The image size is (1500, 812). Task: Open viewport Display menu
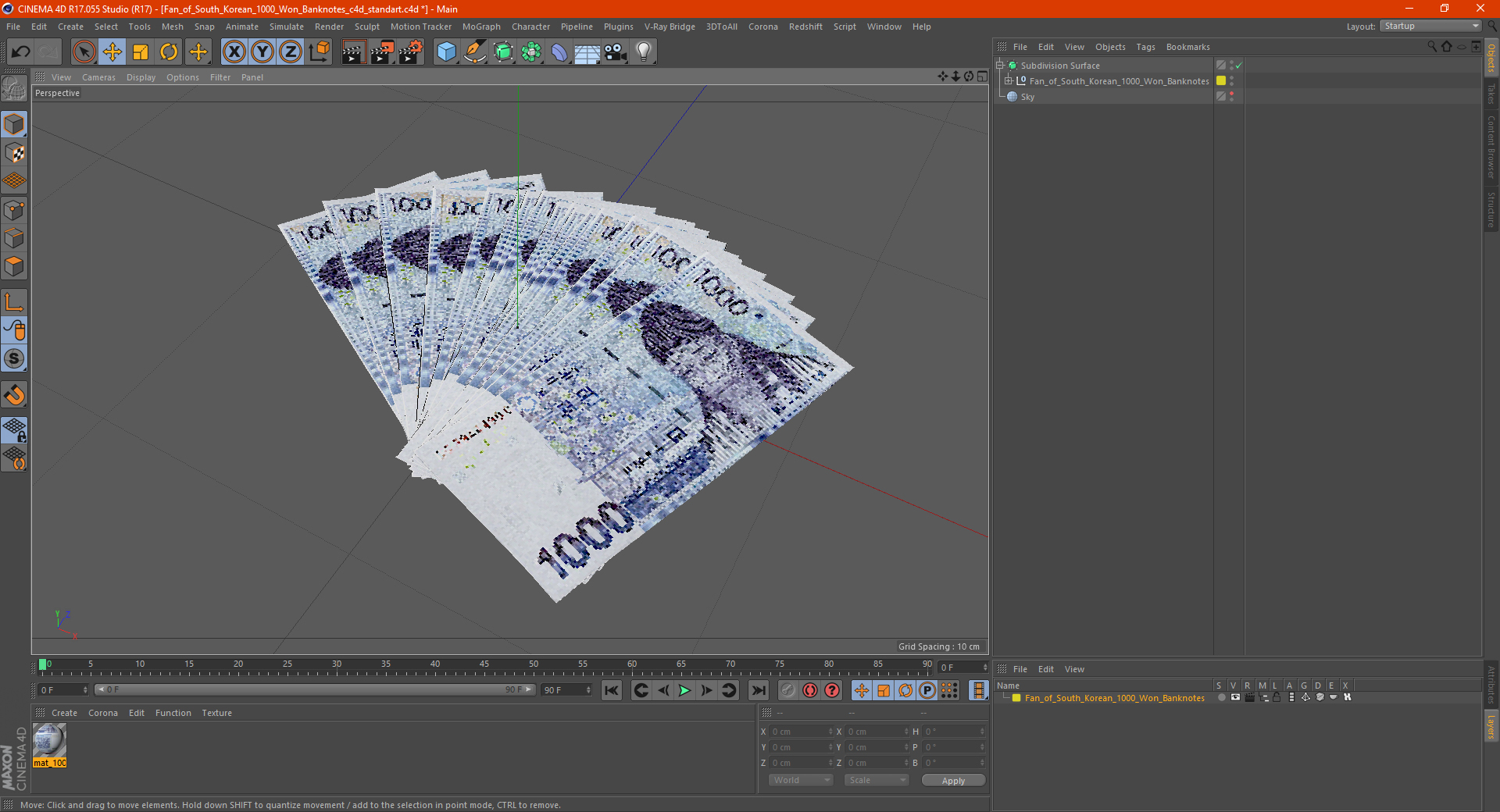(x=141, y=77)
